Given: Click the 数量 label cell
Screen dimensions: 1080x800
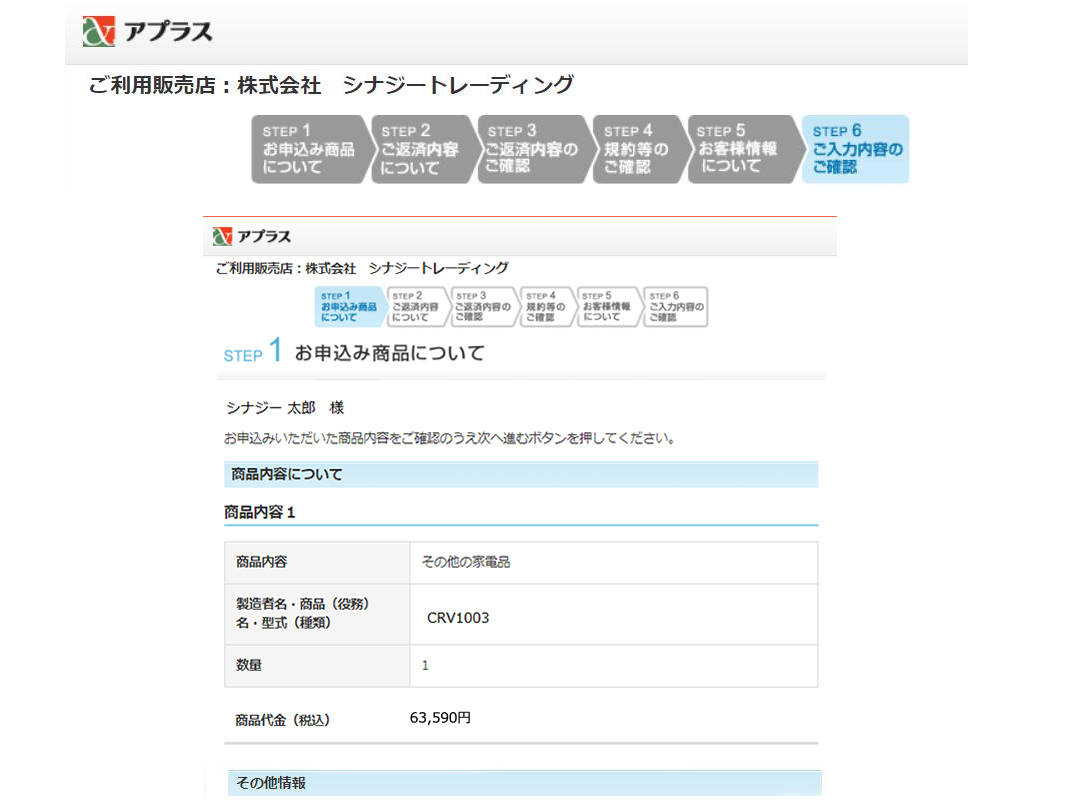Looking at the screenshot, I should point(317,666).
